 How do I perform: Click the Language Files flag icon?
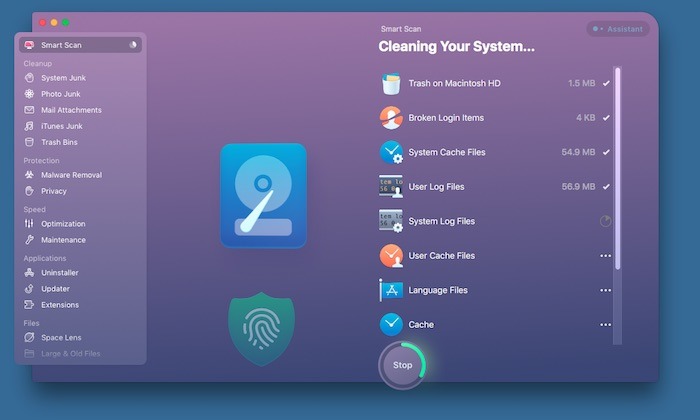coord(391,290)
